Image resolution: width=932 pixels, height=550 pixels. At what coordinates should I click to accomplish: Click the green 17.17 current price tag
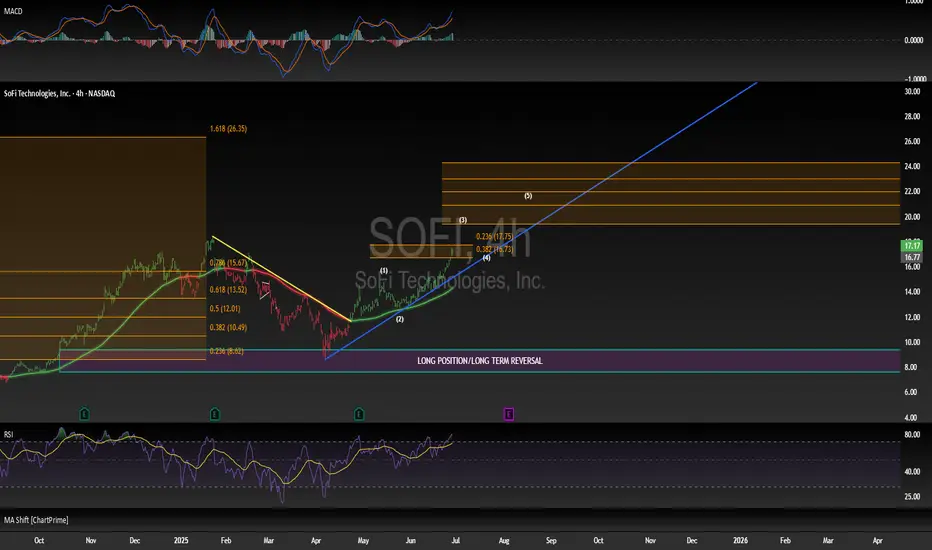click(912, 246)
